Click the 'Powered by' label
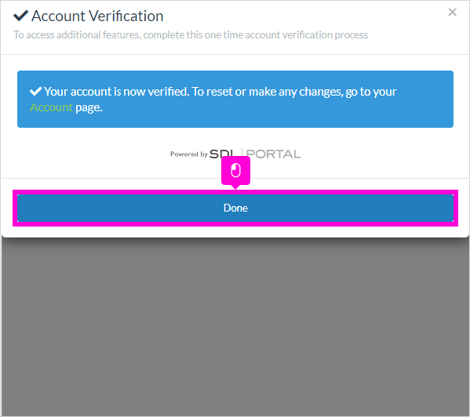The width and height of the screenshot is (470, 417). [x=189, y=154]
